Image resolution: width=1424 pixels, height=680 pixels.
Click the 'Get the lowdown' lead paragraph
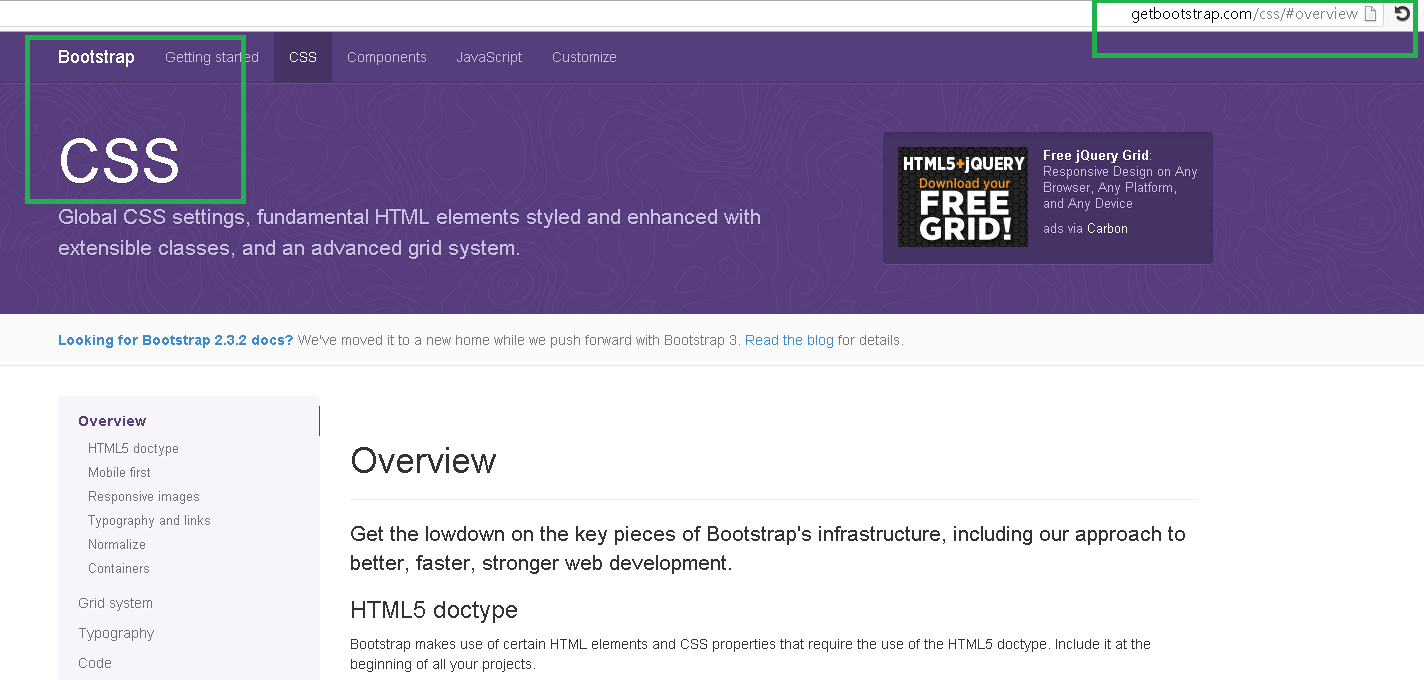click(x=768, y=548)
